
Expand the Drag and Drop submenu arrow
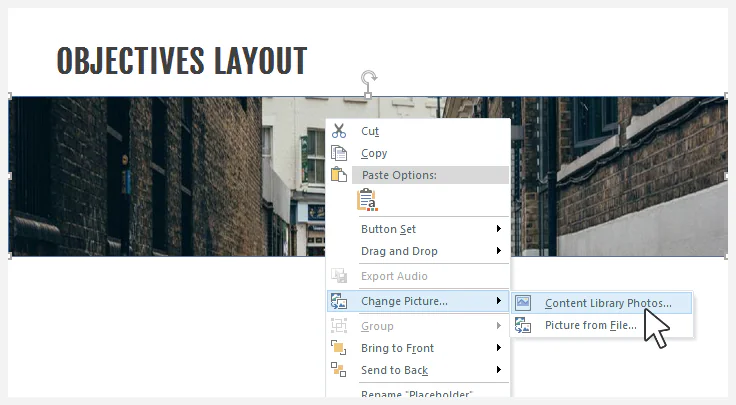click(498, 251)
